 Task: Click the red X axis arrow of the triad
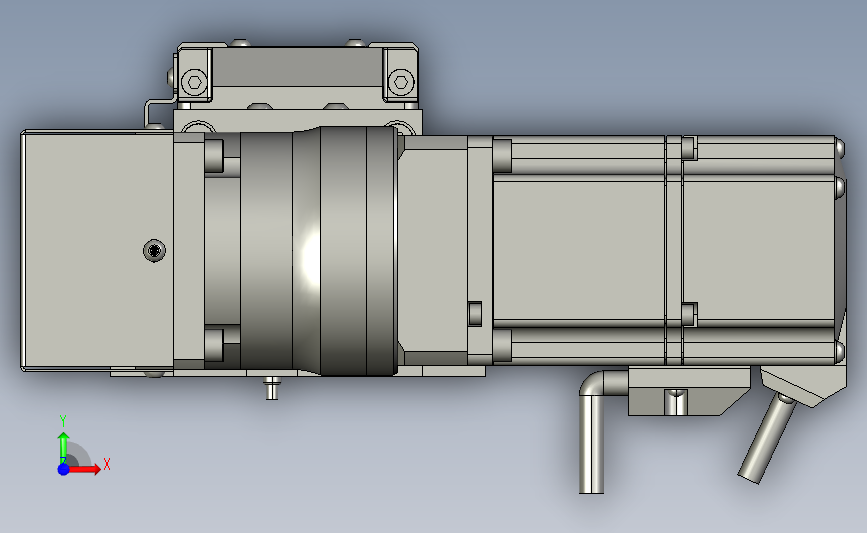click(84, 469)
